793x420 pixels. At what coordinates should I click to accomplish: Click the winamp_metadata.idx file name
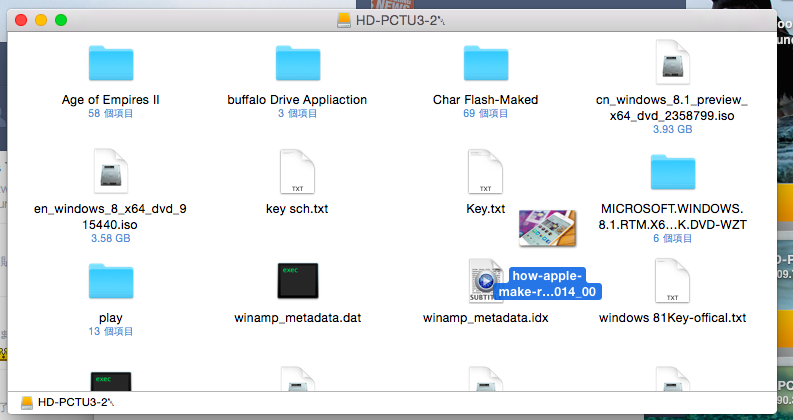click(x=486, y=318)
